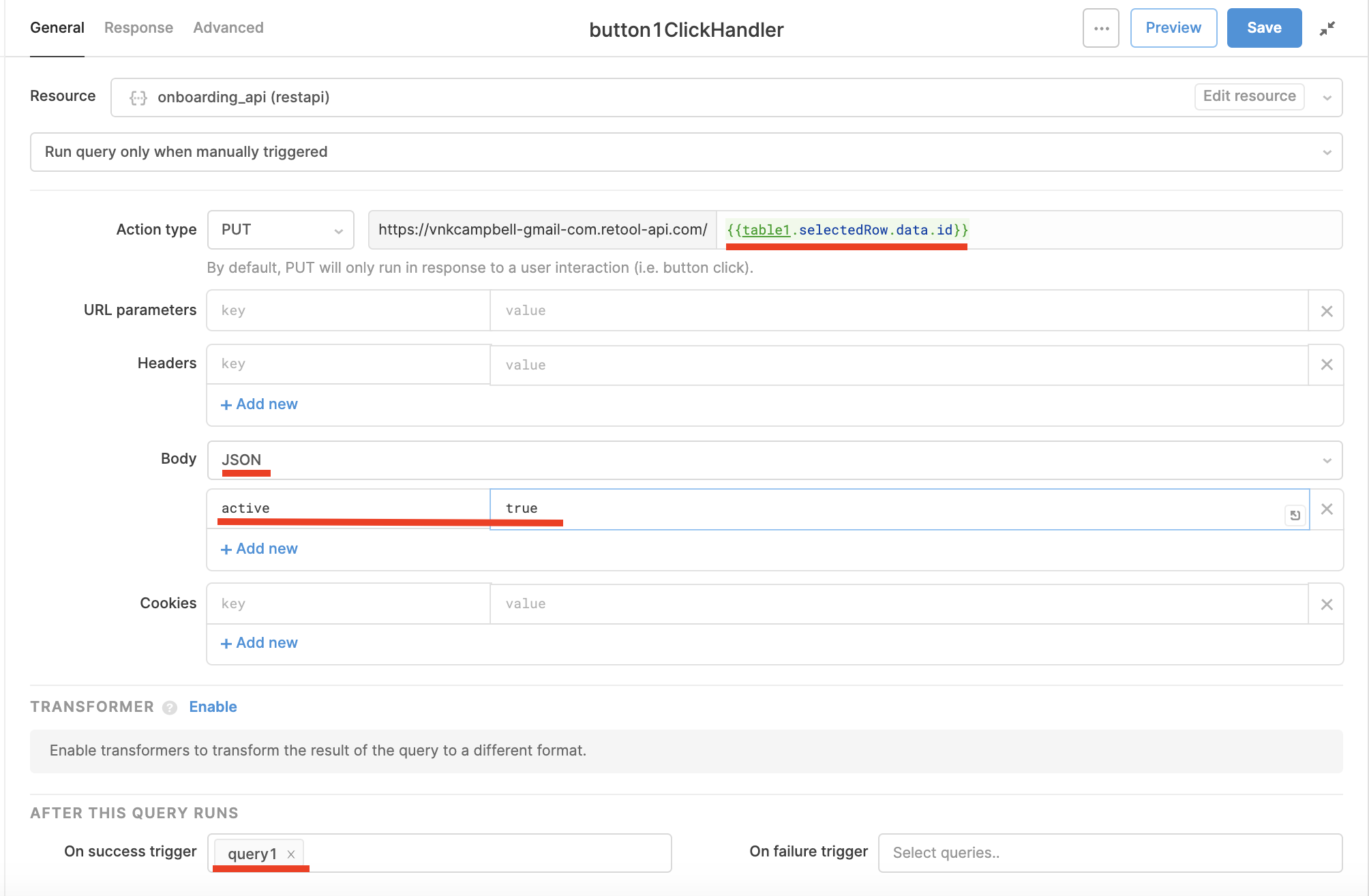Focus the URL parameters value field
1369x896 pixels.
click(899, 311)
